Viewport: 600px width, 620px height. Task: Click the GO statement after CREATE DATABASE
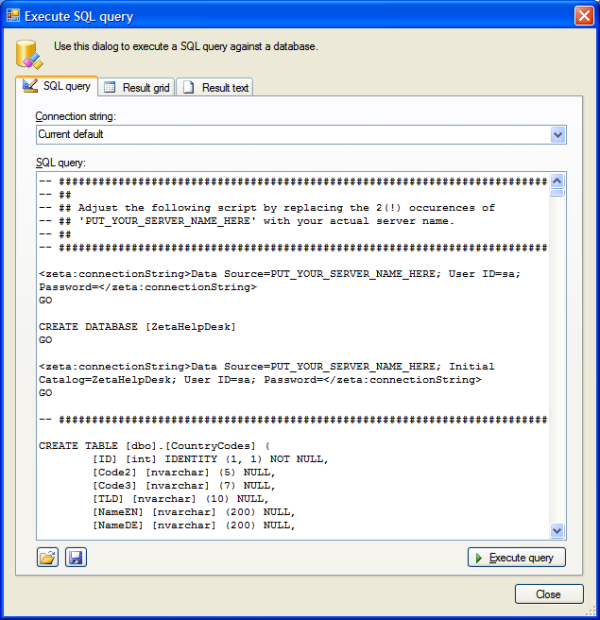coord(45,340)
